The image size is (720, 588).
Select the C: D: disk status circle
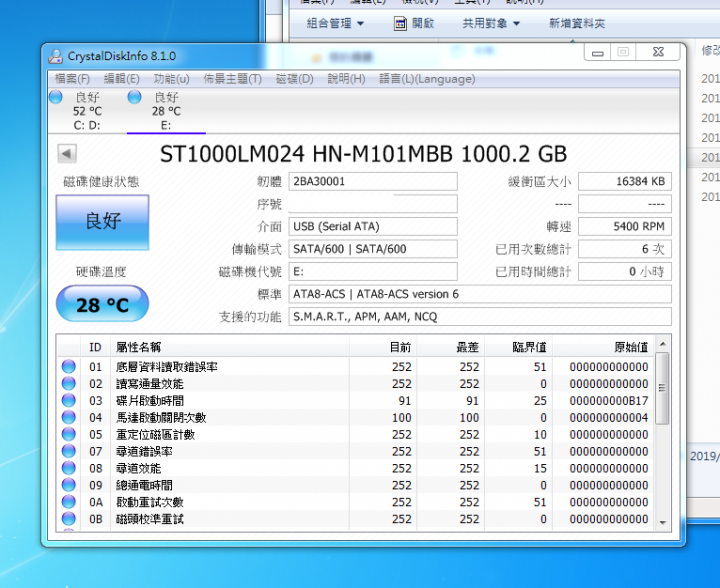pos(56,97)
